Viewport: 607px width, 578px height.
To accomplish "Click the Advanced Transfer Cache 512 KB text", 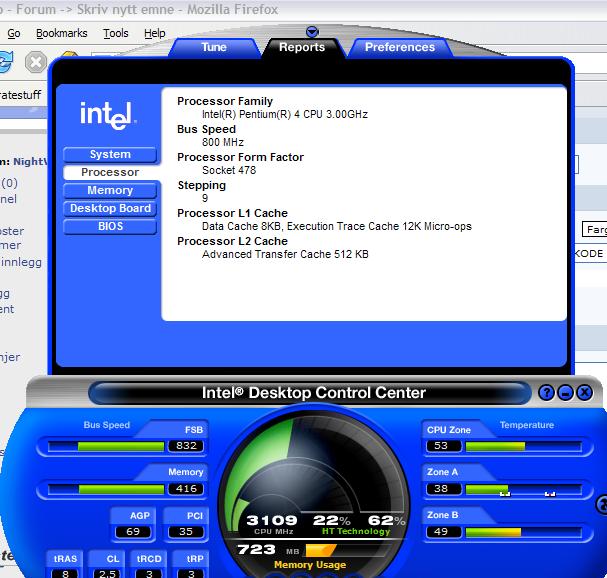I will [x=285, y=254].
